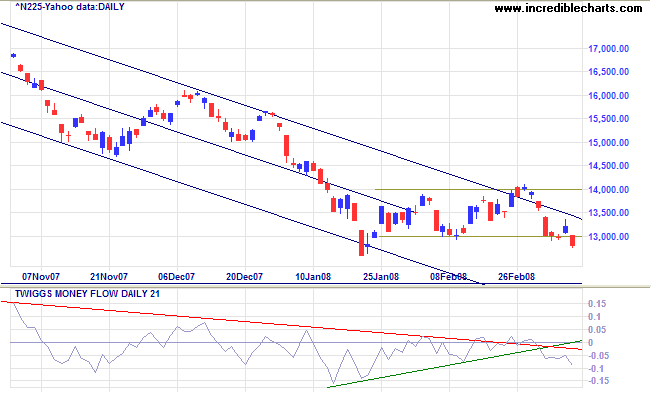Click the 0.1 money flow axis value
The height and width of the screenshot is (395, 651).
point(594,317)
